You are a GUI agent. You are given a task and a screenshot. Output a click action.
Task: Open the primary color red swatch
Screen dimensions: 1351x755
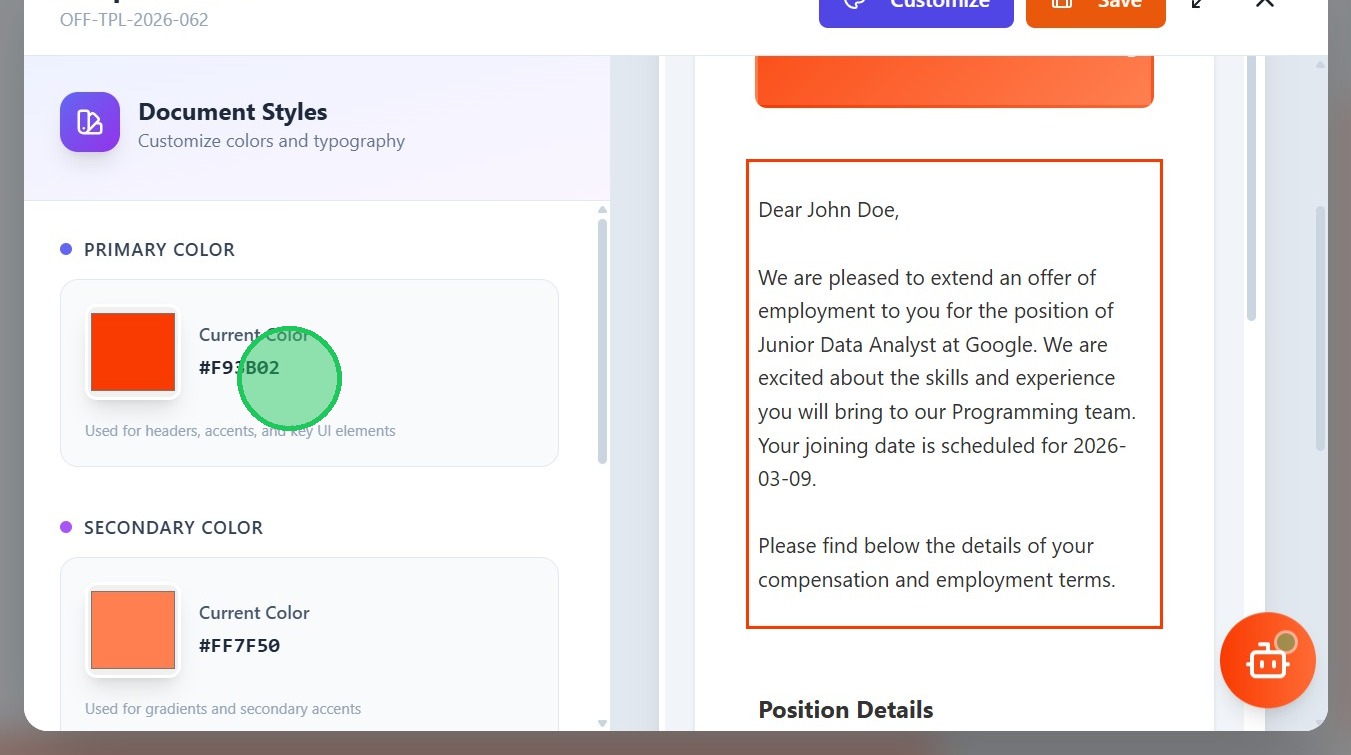[133, 352]
